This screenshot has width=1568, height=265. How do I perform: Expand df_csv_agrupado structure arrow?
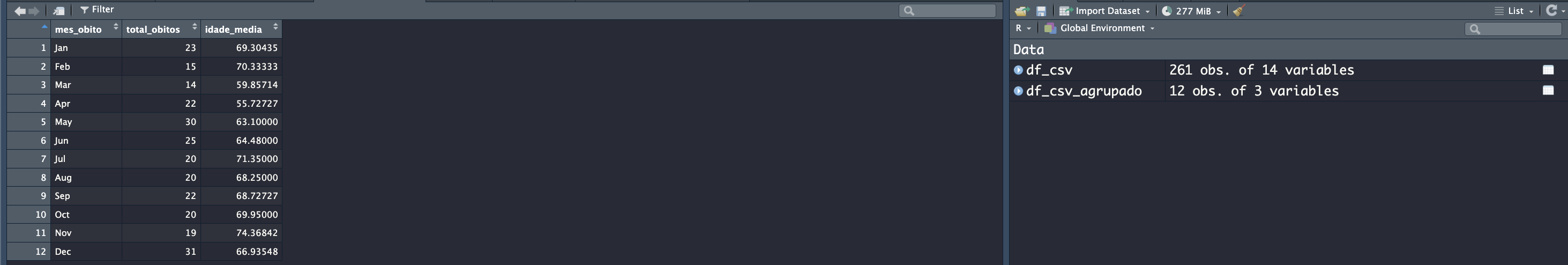[x=1018, y=91]
